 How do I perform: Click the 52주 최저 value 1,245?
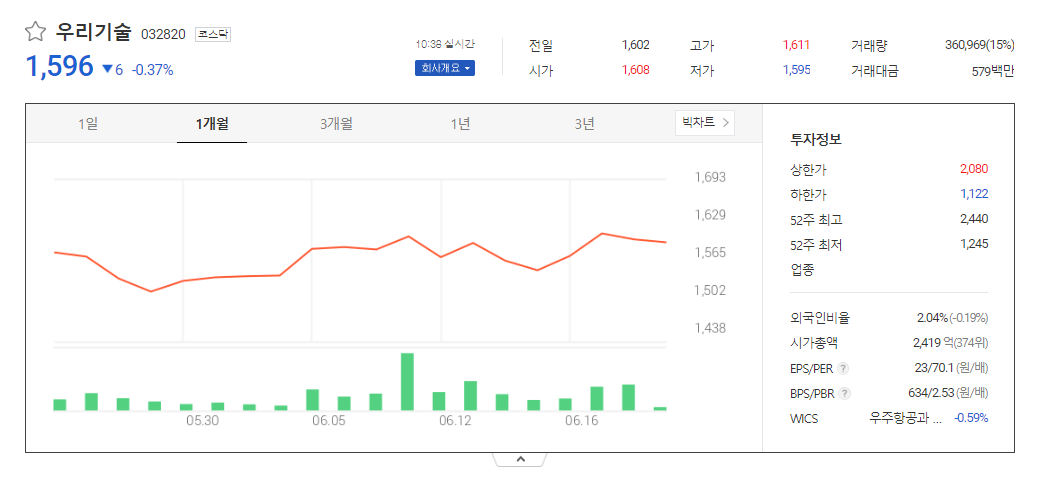coord(974,244)
